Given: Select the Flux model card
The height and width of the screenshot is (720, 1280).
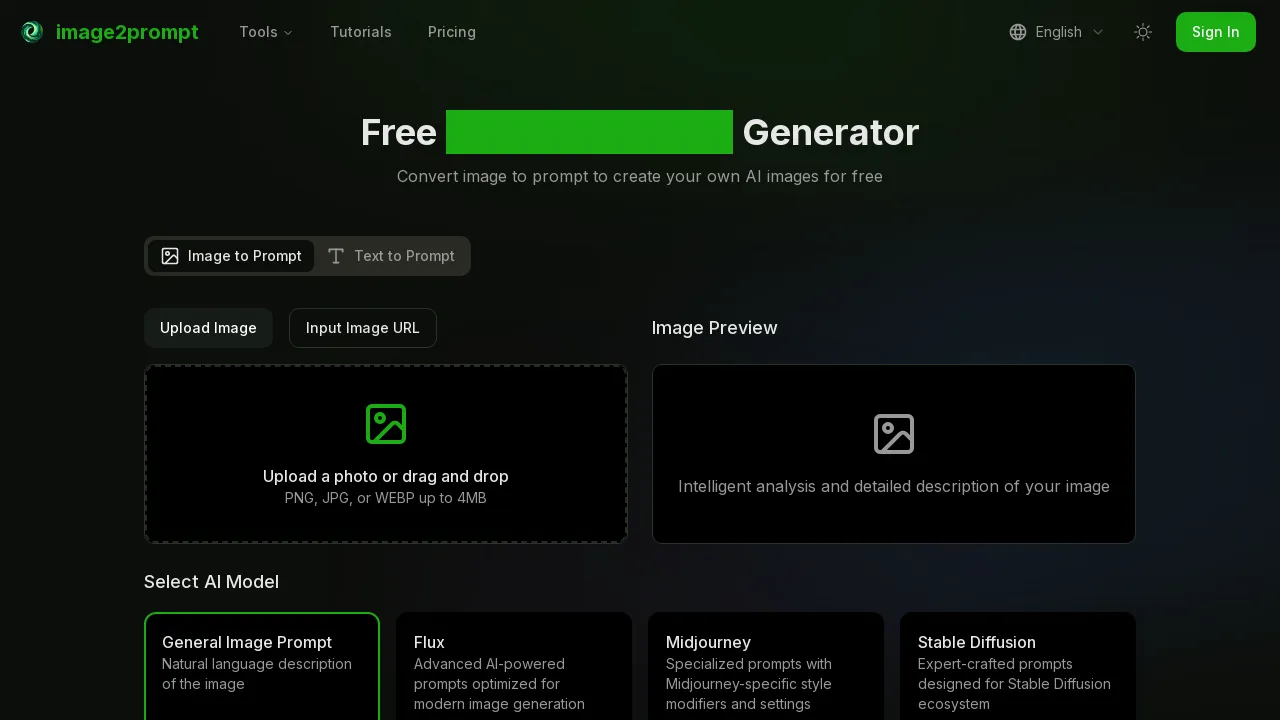Looking at the screenshot, I should coord(514,666).
